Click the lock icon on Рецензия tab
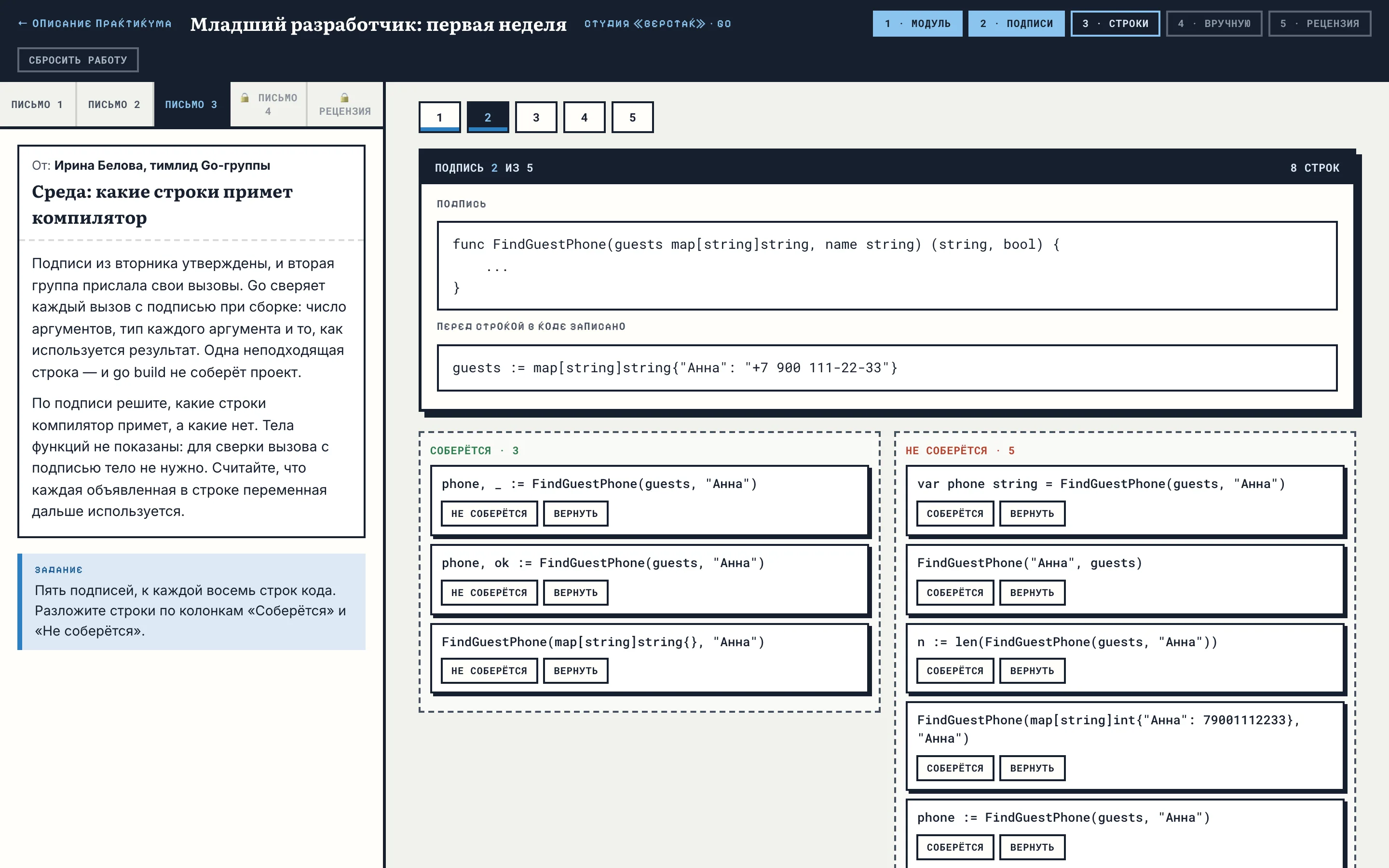The width and height of the screenshot is (1389, 868). [344, 97]
